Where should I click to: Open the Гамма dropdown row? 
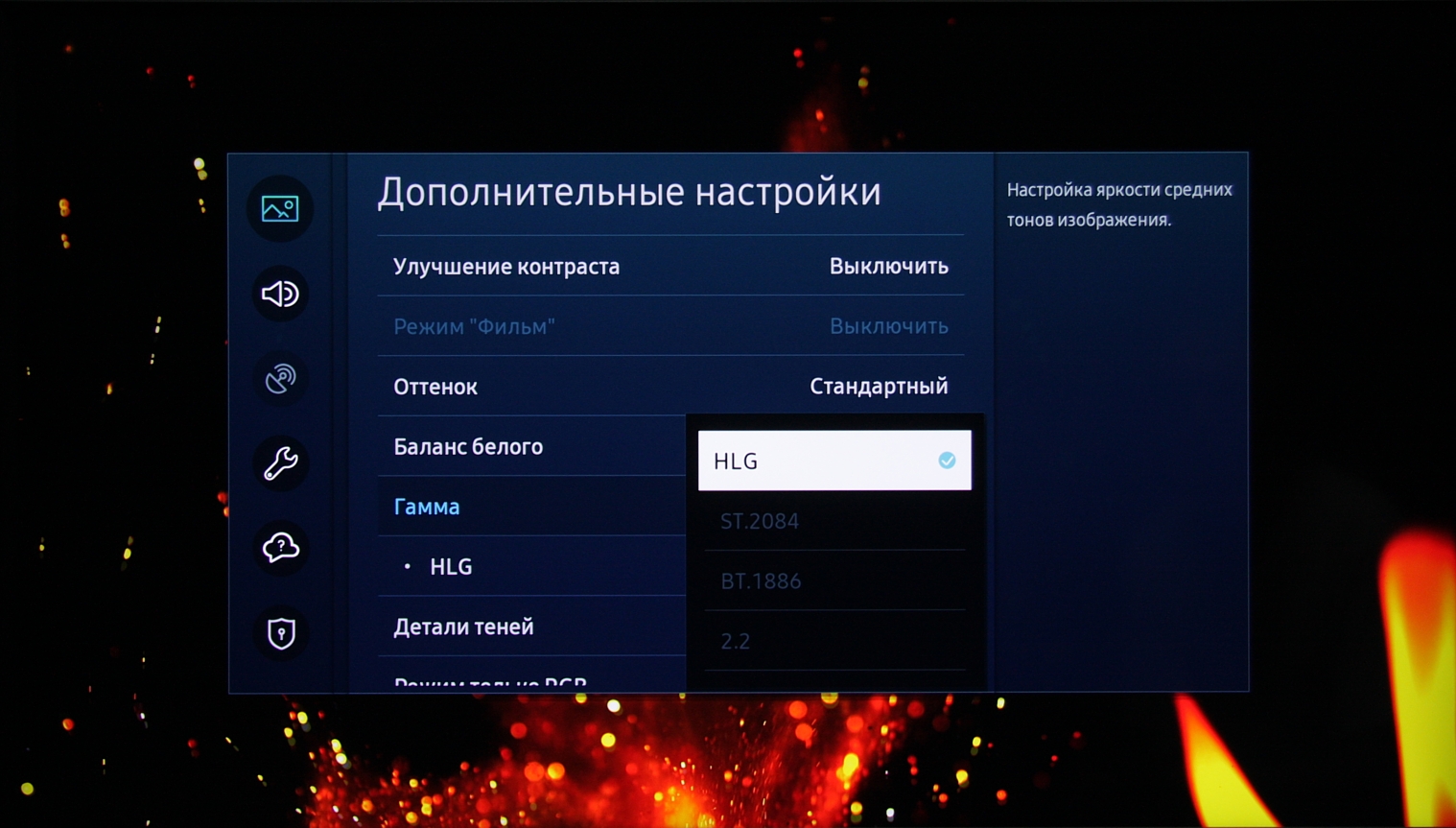tap(531, 507)
